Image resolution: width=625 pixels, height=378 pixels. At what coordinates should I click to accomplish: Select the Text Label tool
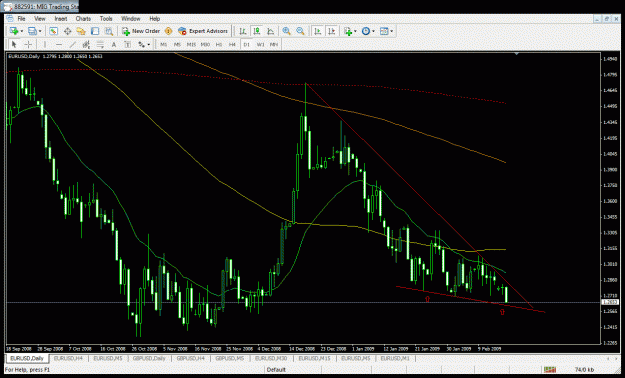(128, 44)
